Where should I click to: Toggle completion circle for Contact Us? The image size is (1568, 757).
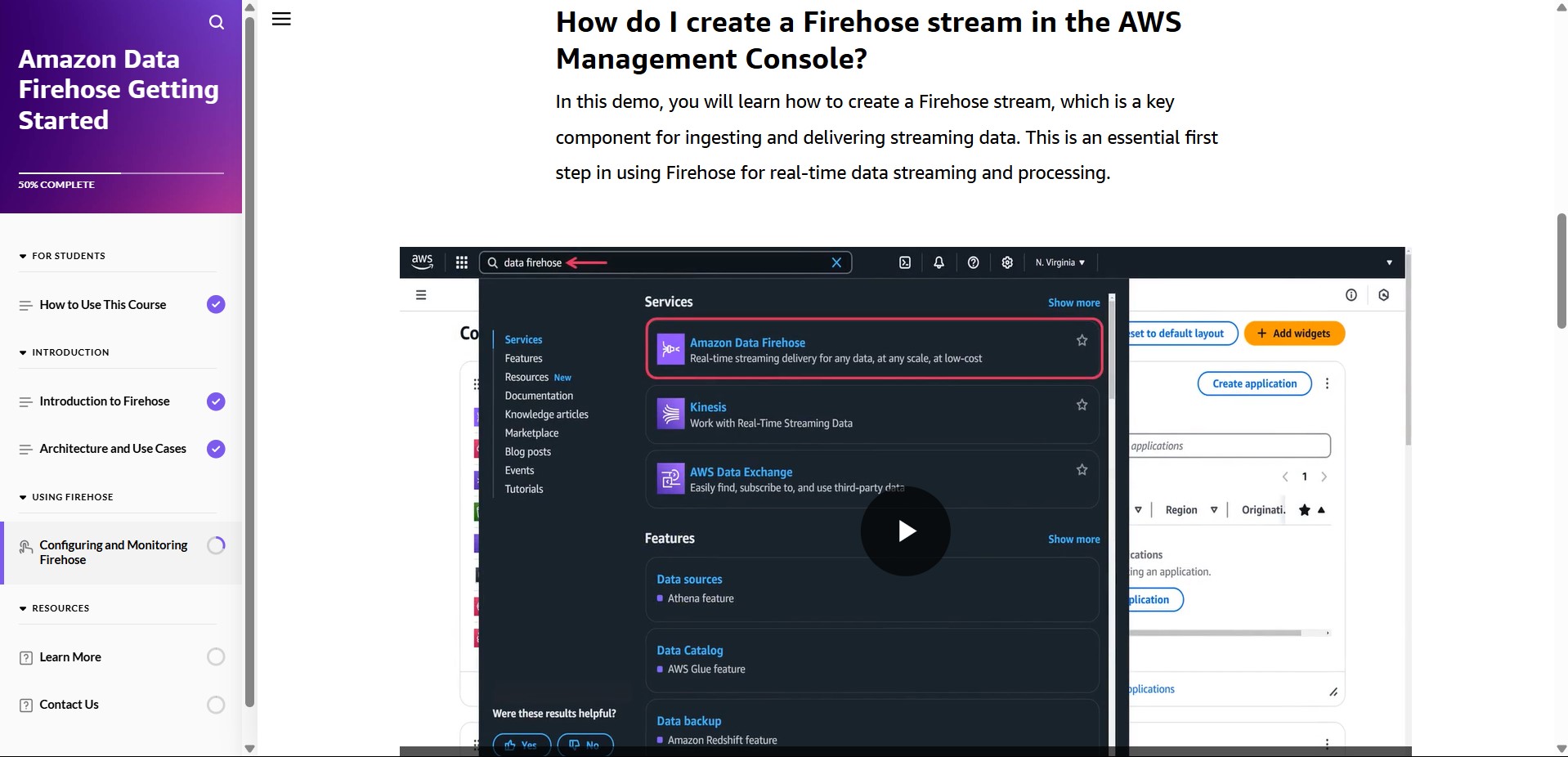(x=216, y=705)
